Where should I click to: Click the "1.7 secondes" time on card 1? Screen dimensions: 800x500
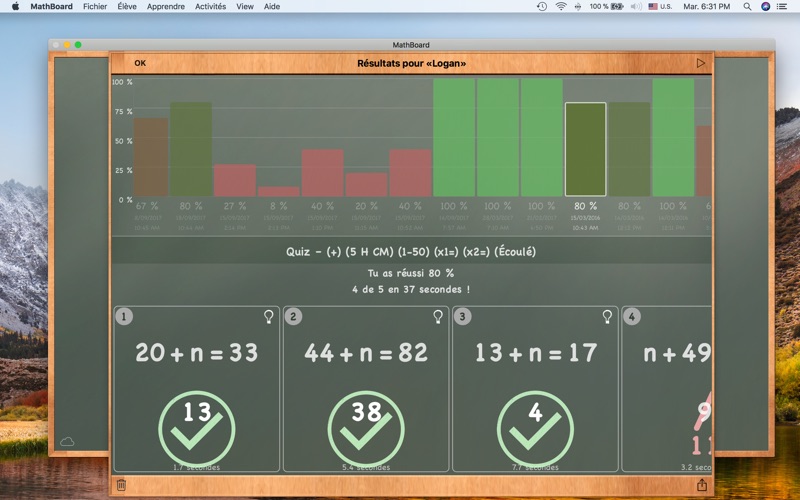[196, 467]
